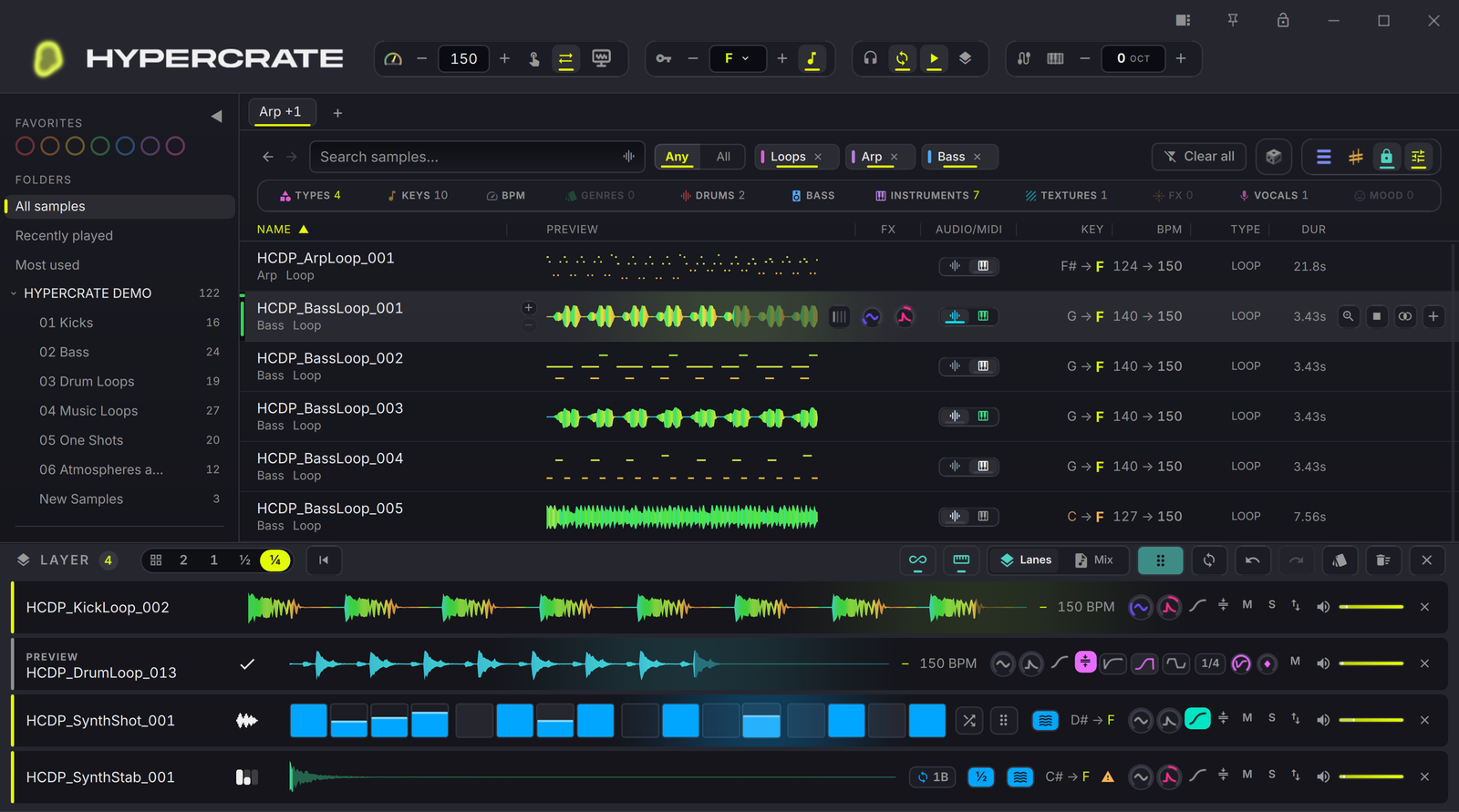This screenshot has width=1459, height=812.
Task: Select the blue favorites color circle
Action: (x=126, y=146)
